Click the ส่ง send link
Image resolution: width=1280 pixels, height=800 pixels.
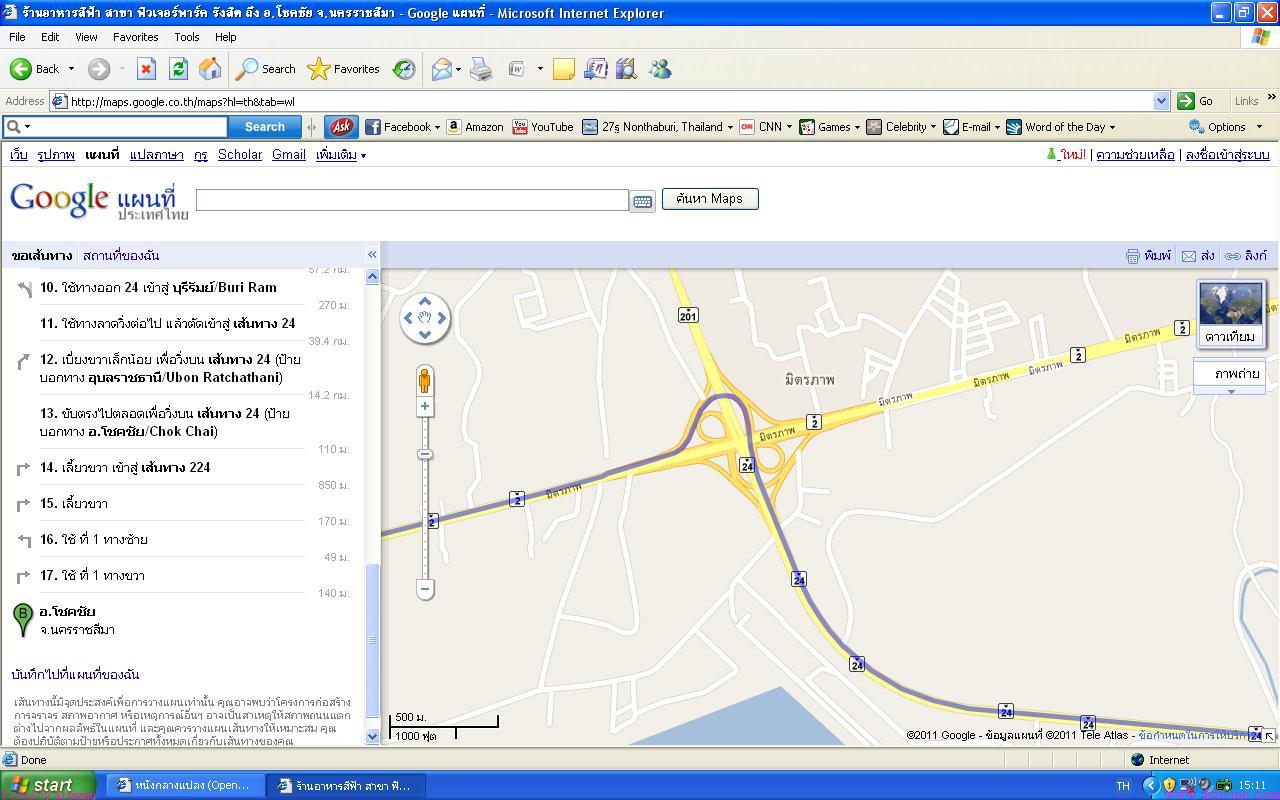point(1198,256)
